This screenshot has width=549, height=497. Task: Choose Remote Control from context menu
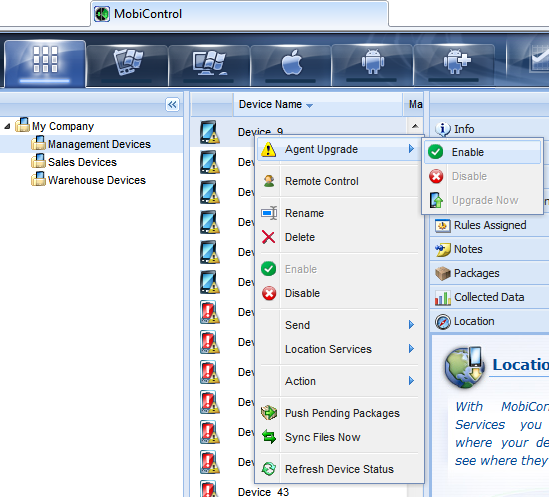pos(339,181)
